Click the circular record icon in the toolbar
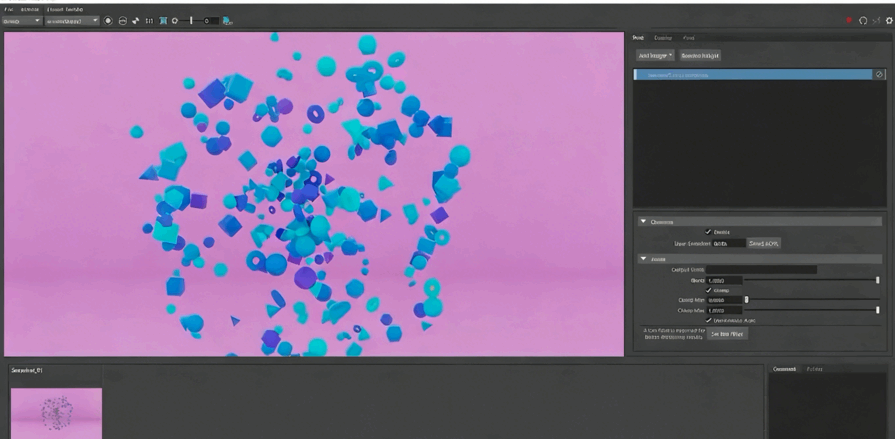The width and height of the screenshot is (895, 439). (x=107, y=20)
